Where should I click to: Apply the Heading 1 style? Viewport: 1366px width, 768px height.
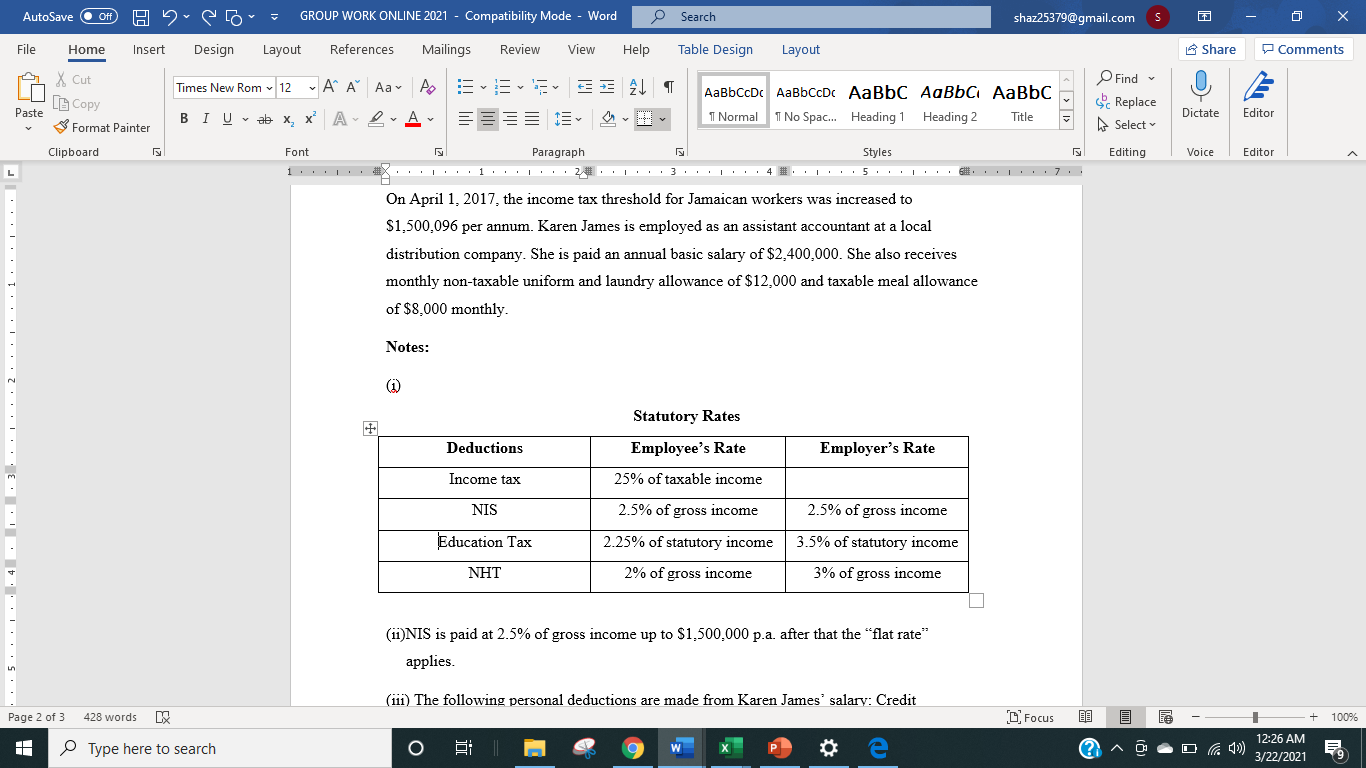pos(877,100)
